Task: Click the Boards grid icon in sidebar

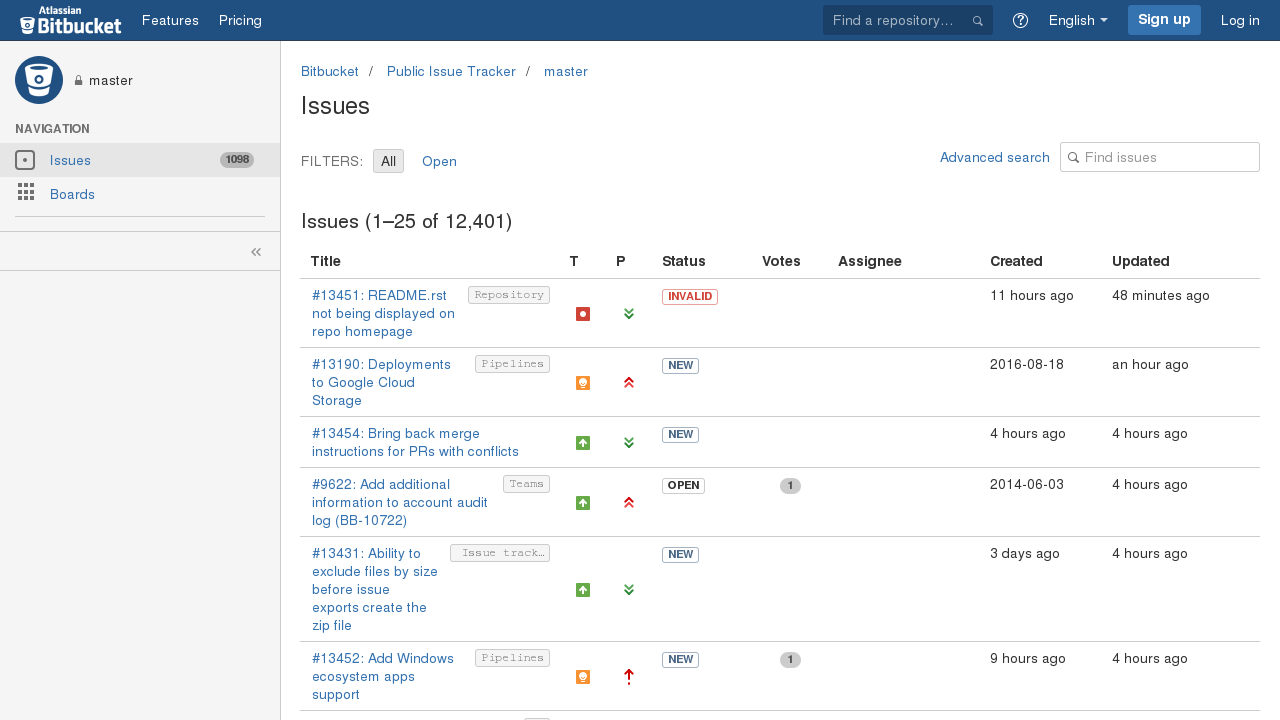Action: point(25,193)
